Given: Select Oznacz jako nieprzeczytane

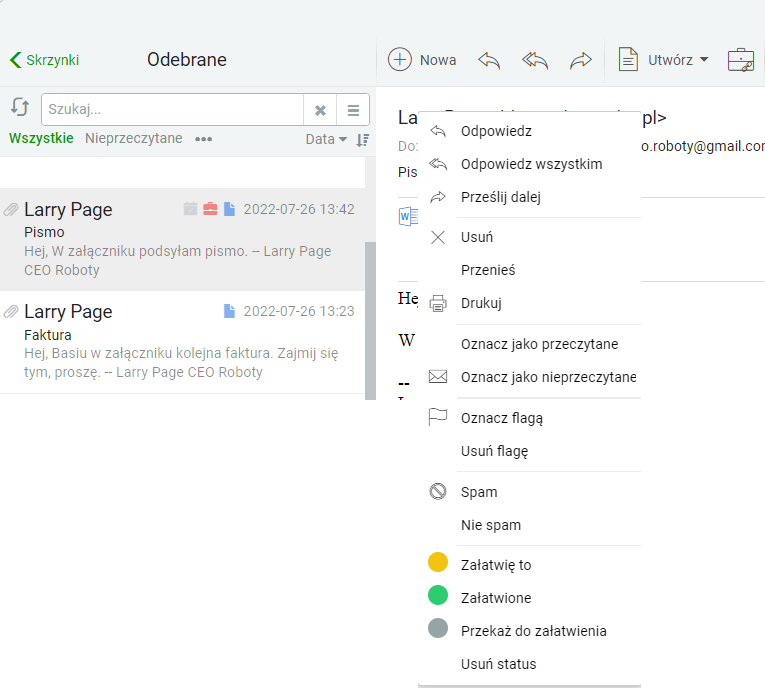Looking at the screenshot, I should pos(529,377).
